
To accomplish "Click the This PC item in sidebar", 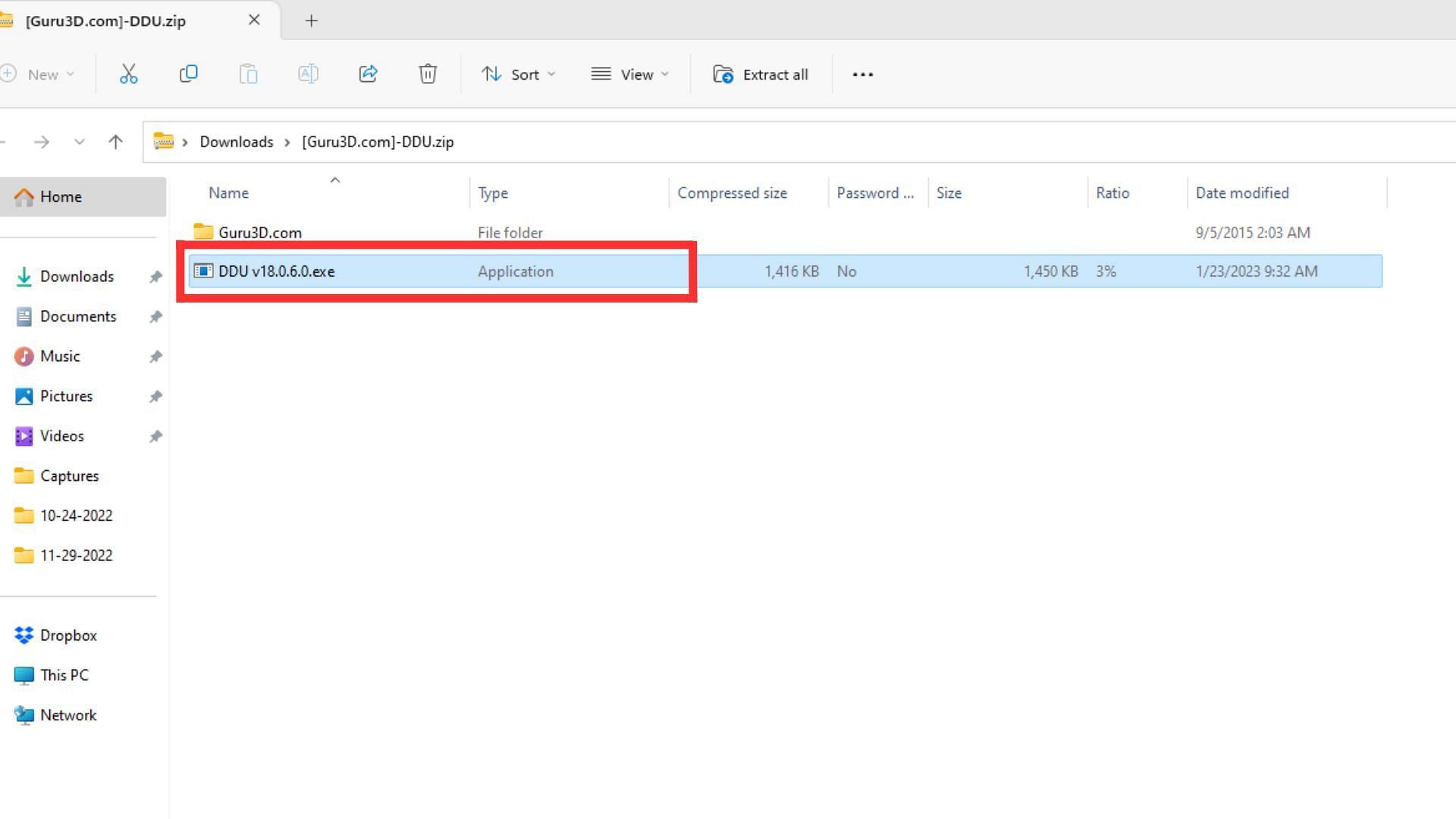I will pos(63,675).
